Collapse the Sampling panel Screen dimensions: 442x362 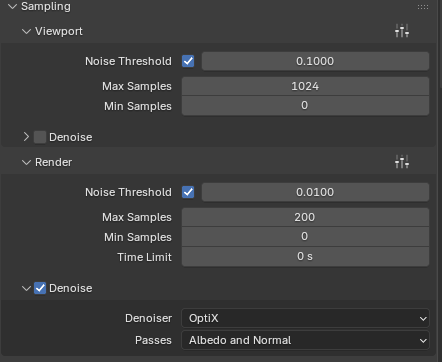tap(12, 6)
